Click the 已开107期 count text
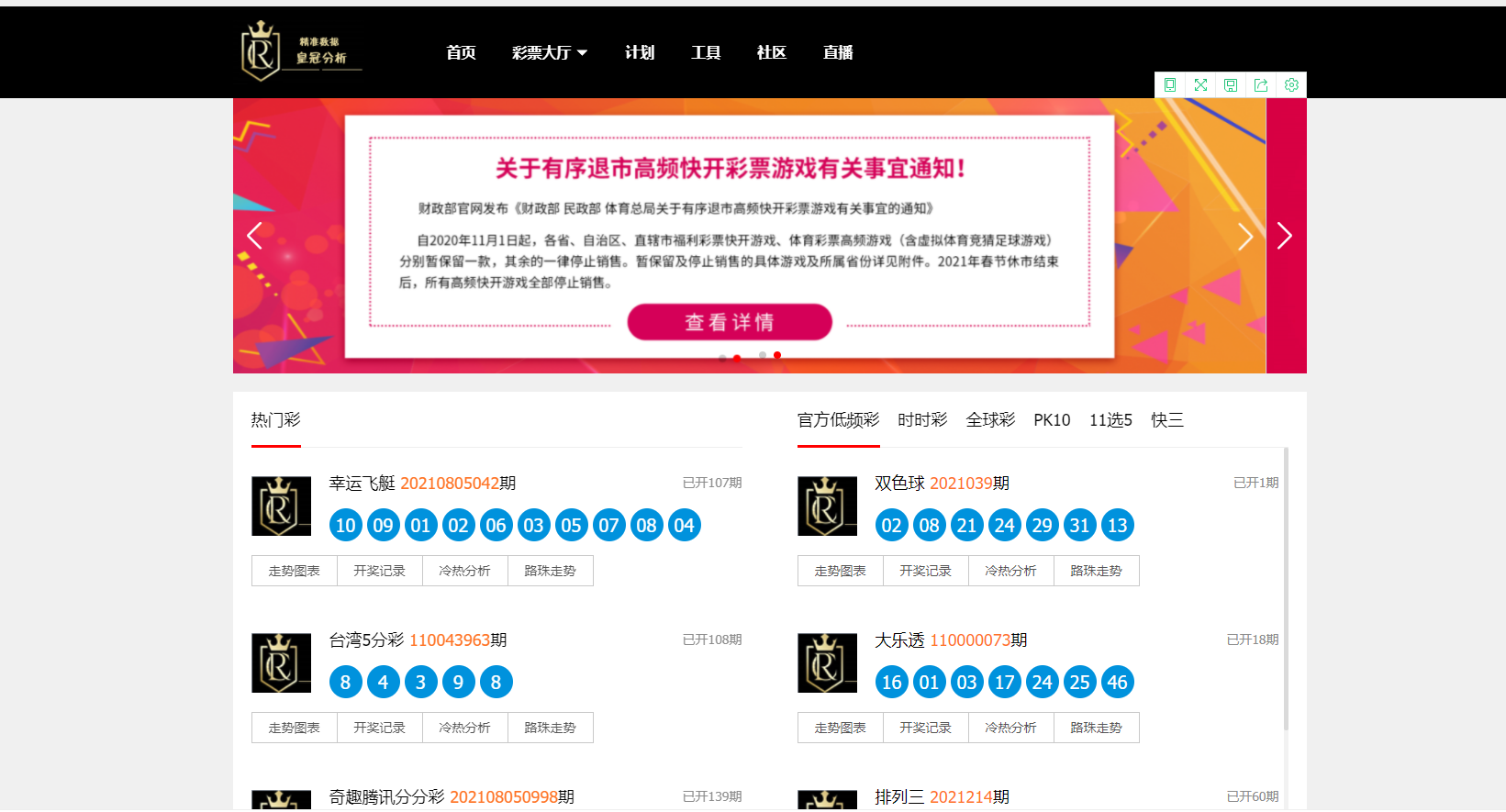This screenshot has width=1506, height=812. coord(712,483)
